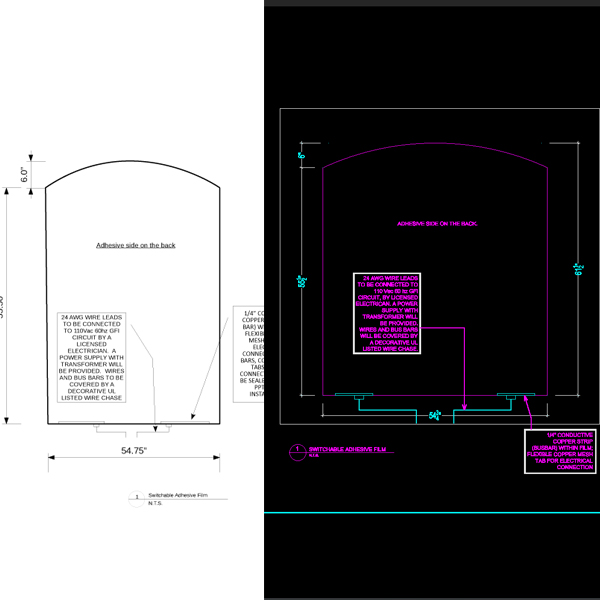Click magenta circled 1 detail bubble in CAD
This screenshot has height=600, width=600.
pos(297,452)
